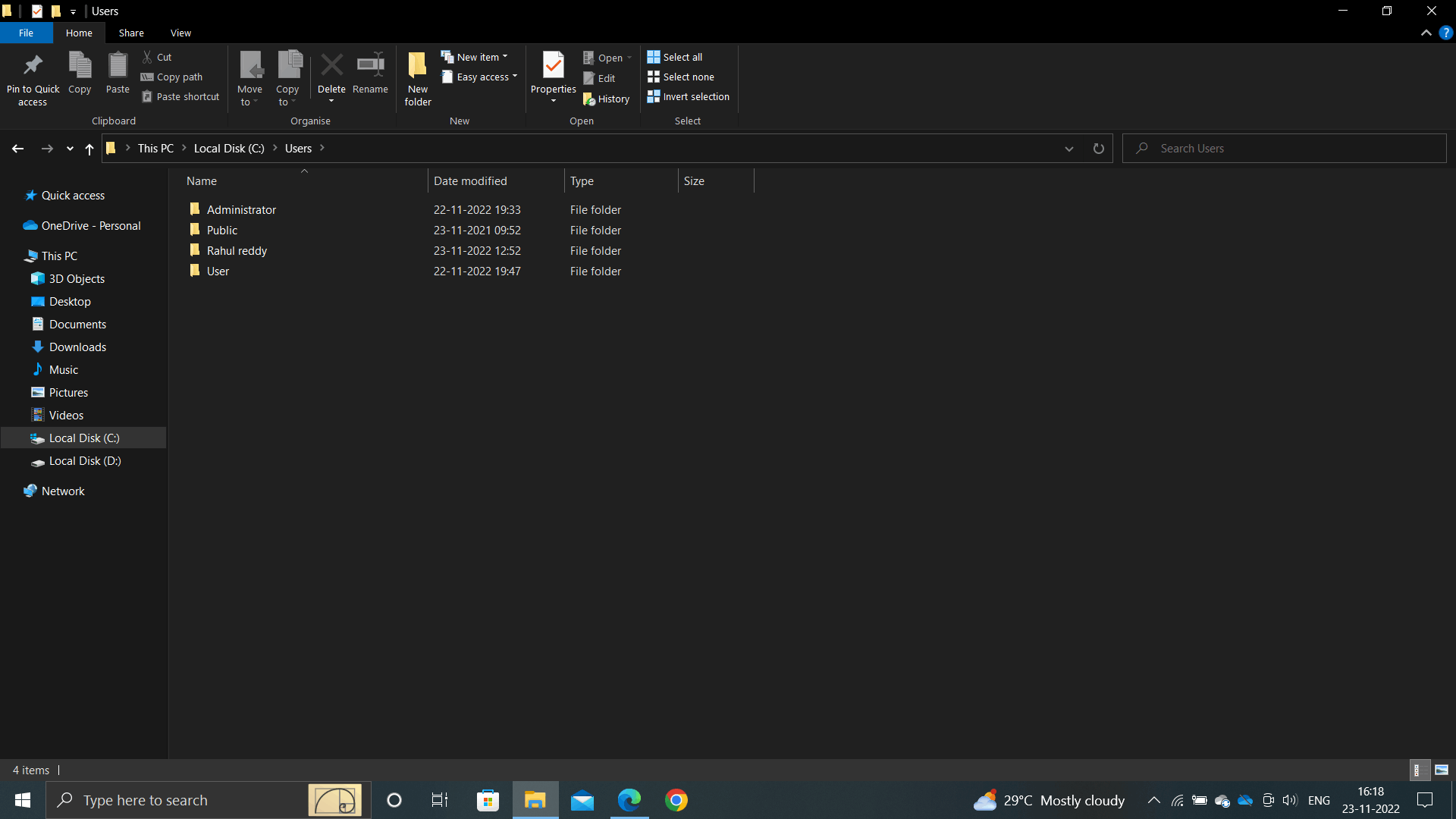Click This PC breadcrumb
This screenshot has width=1456, height=819.
point(155,148)
